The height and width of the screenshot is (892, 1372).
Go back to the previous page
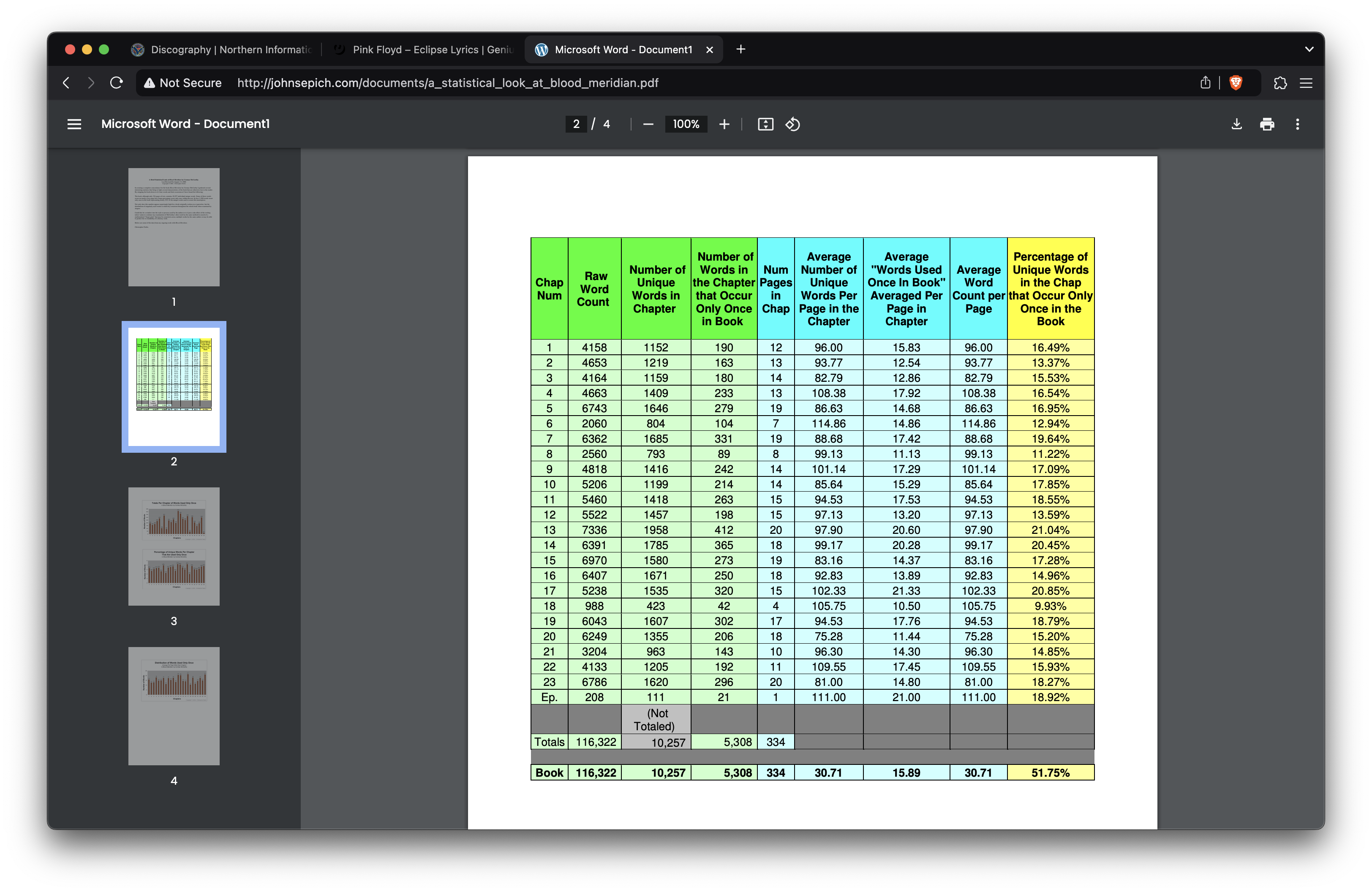[x=66, y=83]
